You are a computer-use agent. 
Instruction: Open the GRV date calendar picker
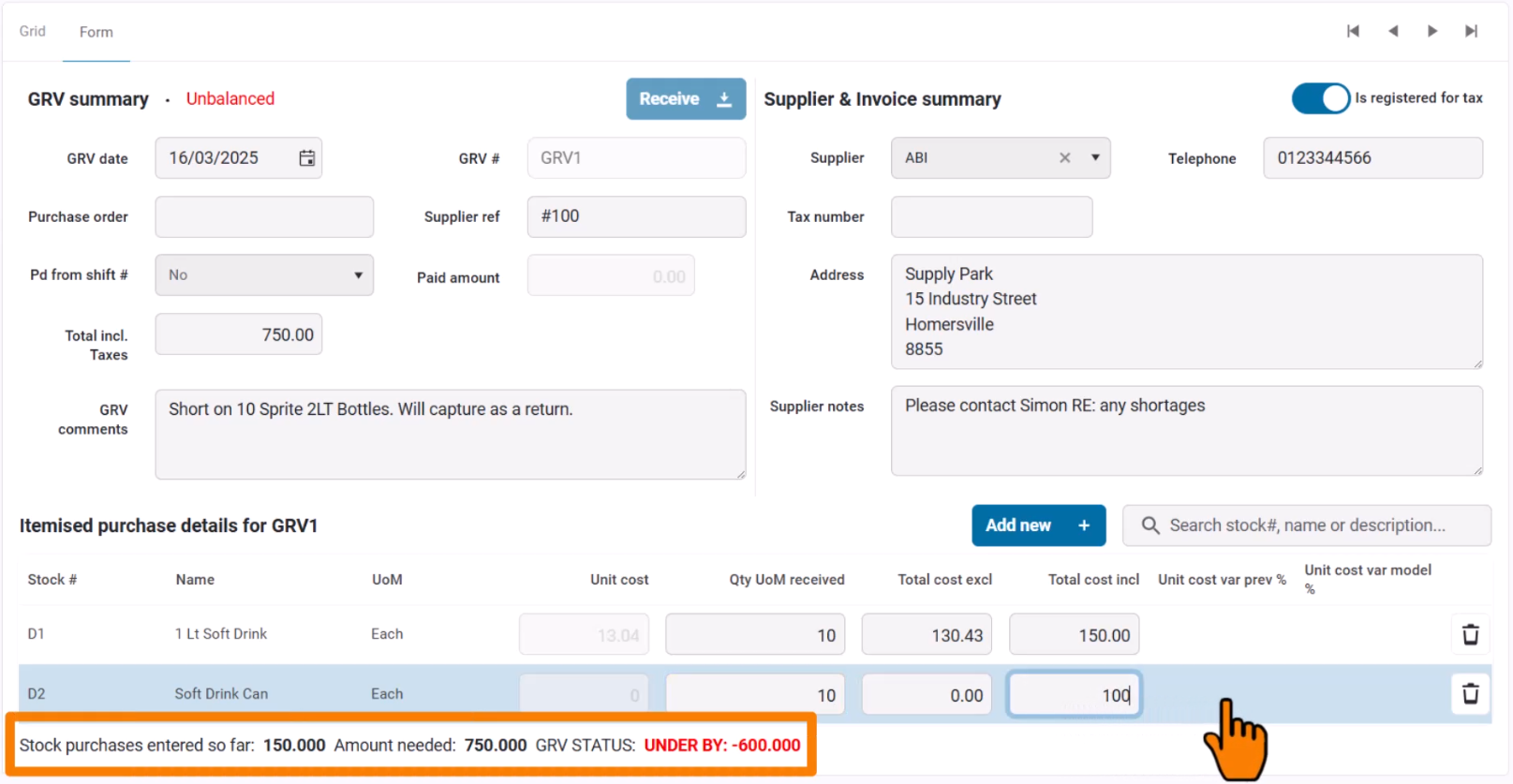click(x=306, y=158)
